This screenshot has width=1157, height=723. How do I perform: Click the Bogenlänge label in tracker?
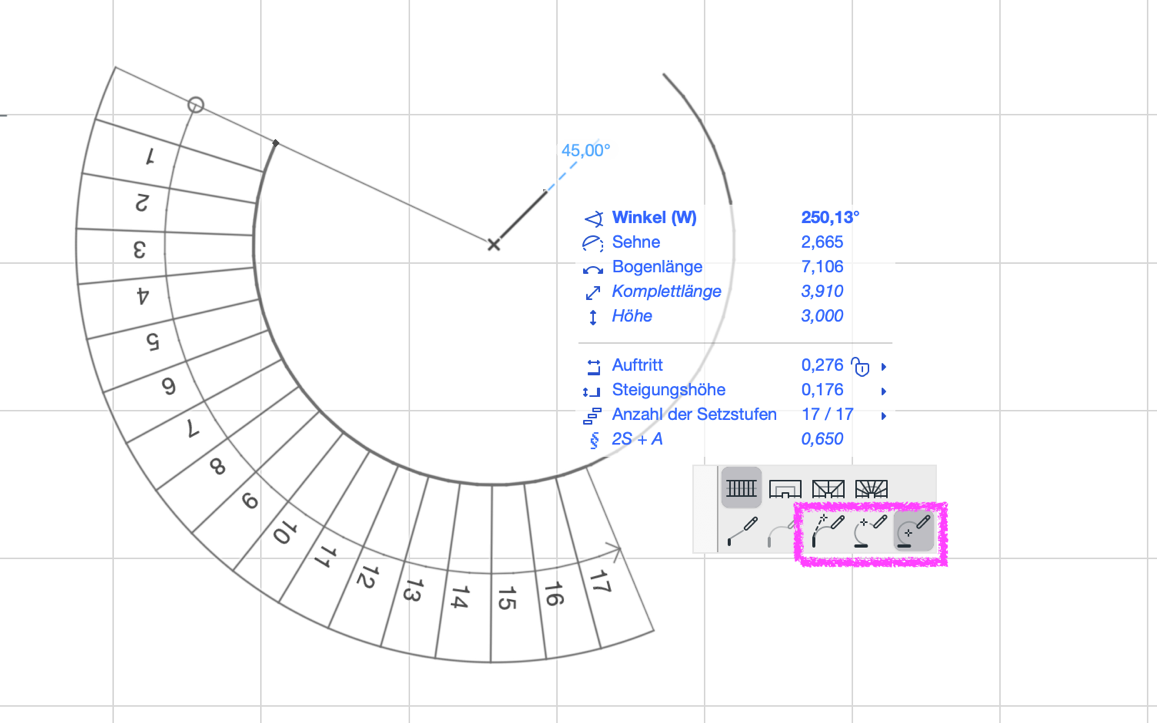click(x=657, y=267)
